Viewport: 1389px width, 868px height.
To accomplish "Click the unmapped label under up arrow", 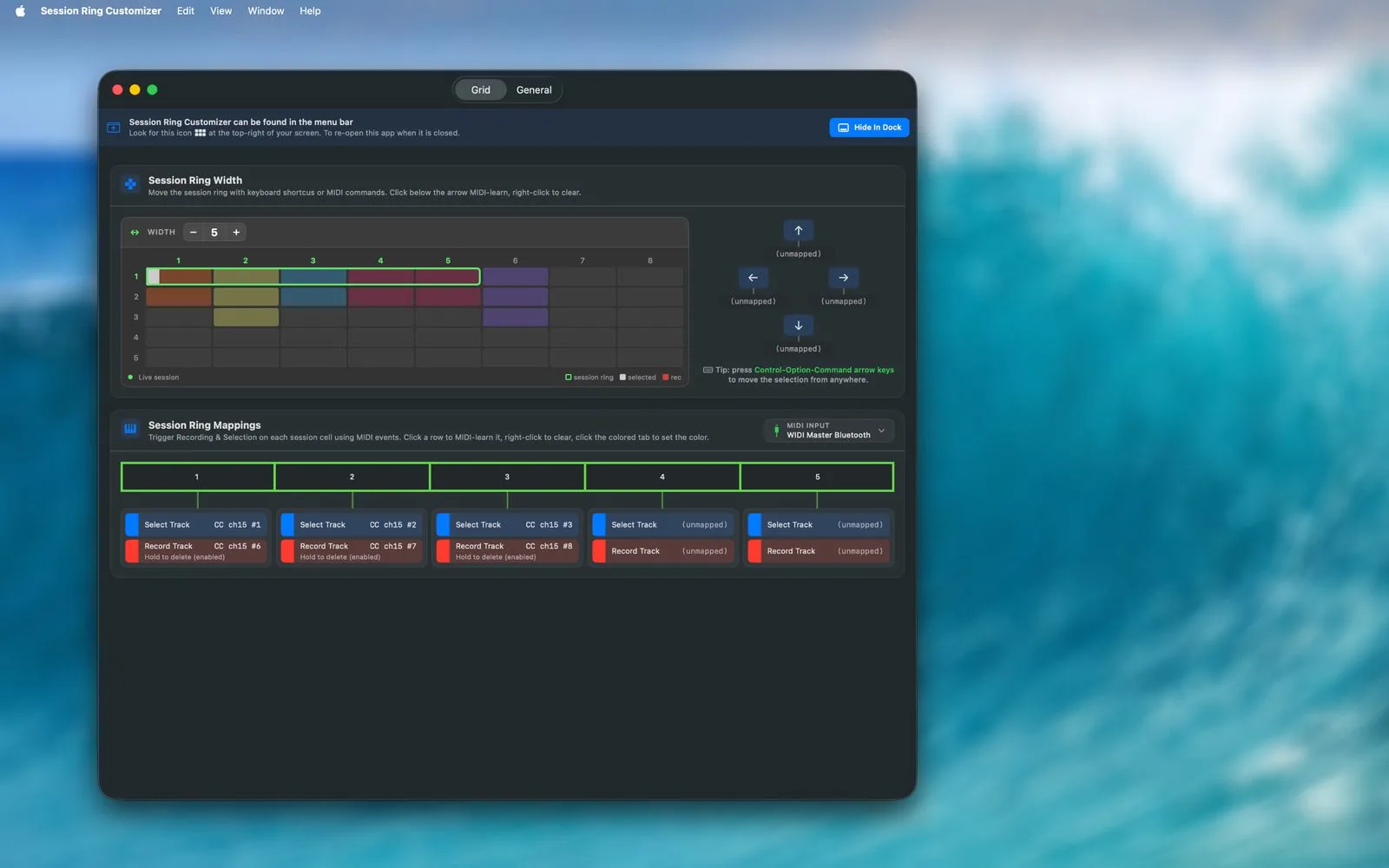I will 798,254.
